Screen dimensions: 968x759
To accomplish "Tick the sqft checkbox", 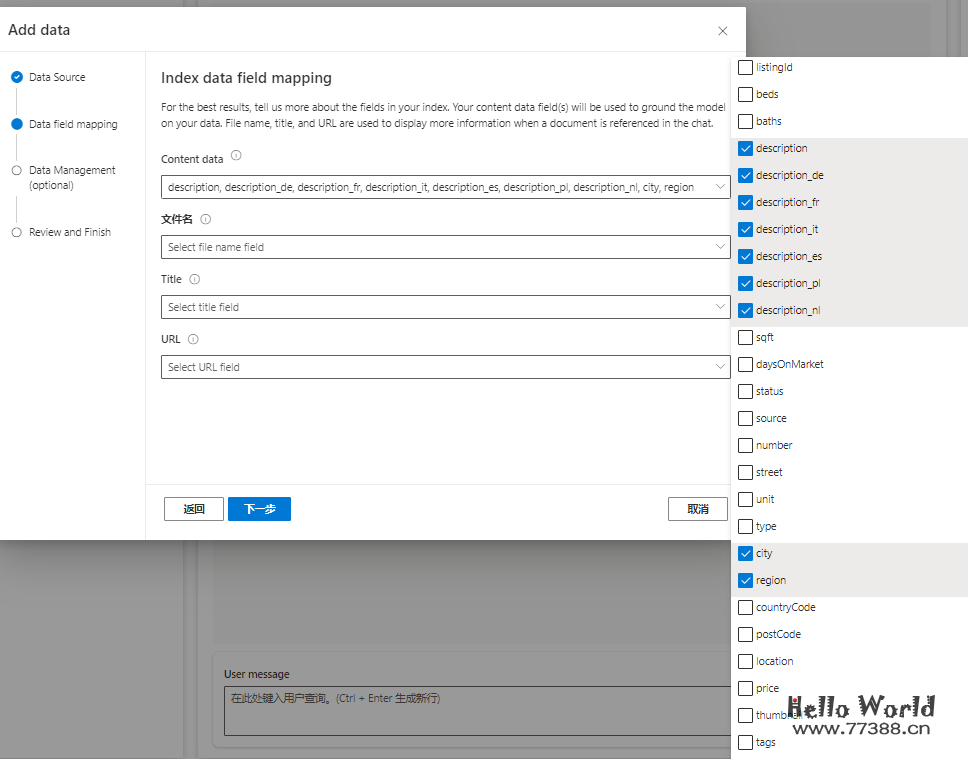I will pos(745,338).
